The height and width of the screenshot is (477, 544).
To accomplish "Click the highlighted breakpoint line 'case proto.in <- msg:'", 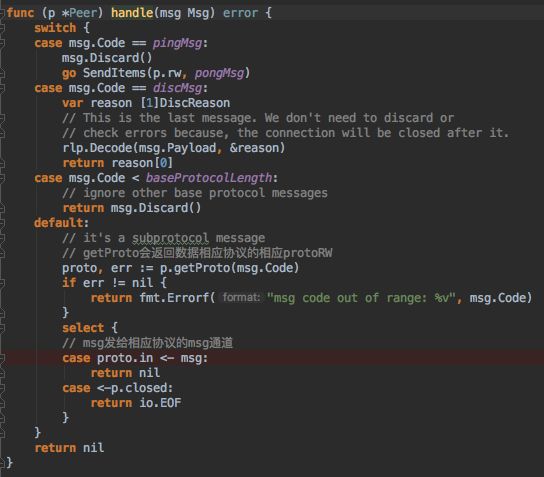I will tap(272, 358).
